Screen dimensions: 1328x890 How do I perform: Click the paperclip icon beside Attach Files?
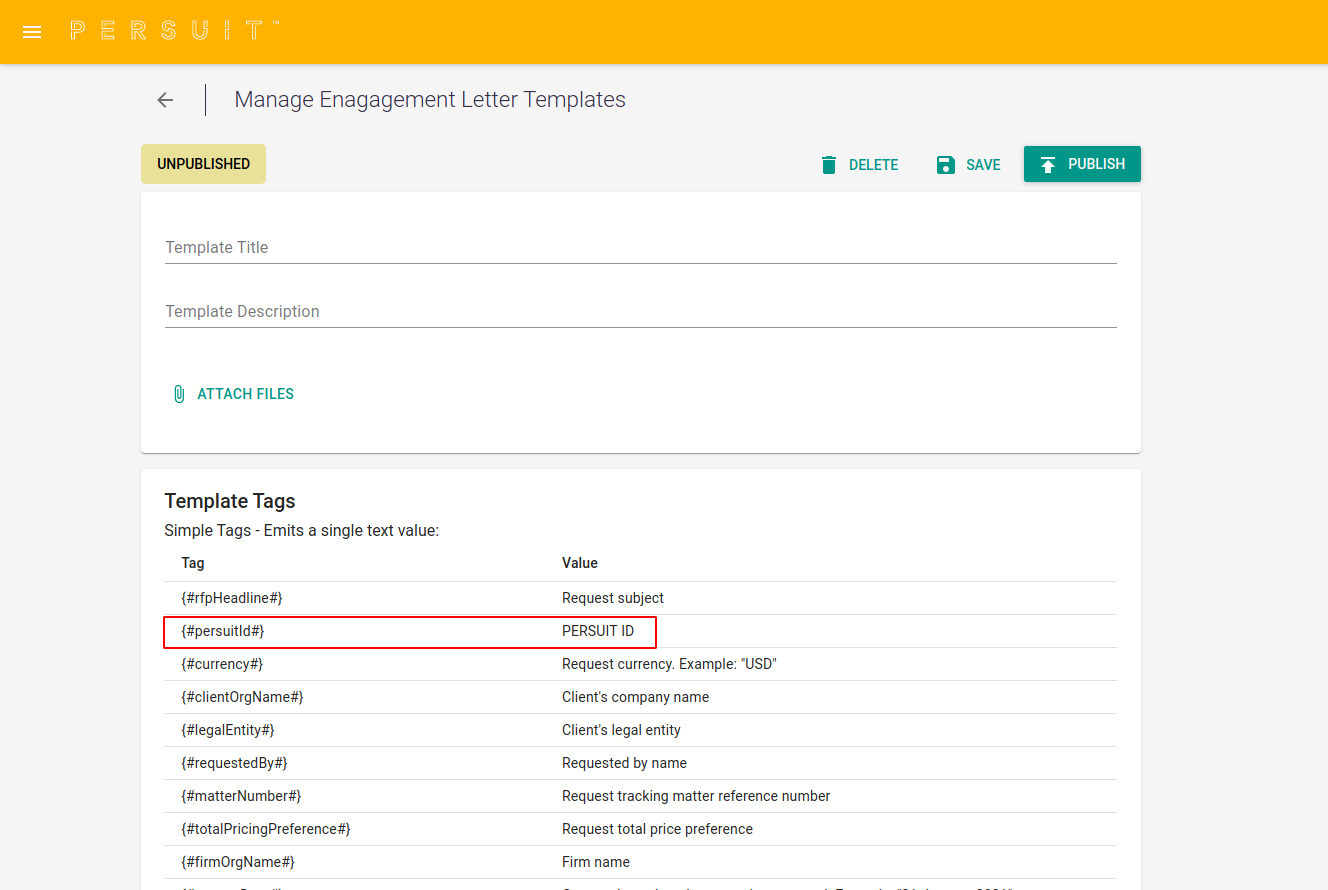pyautogui.click(x=179, y=394)
